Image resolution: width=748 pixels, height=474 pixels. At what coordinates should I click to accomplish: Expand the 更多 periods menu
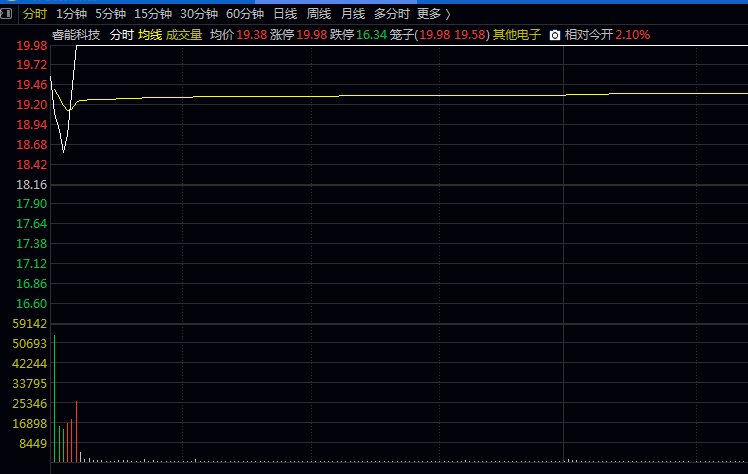(433, 14)
